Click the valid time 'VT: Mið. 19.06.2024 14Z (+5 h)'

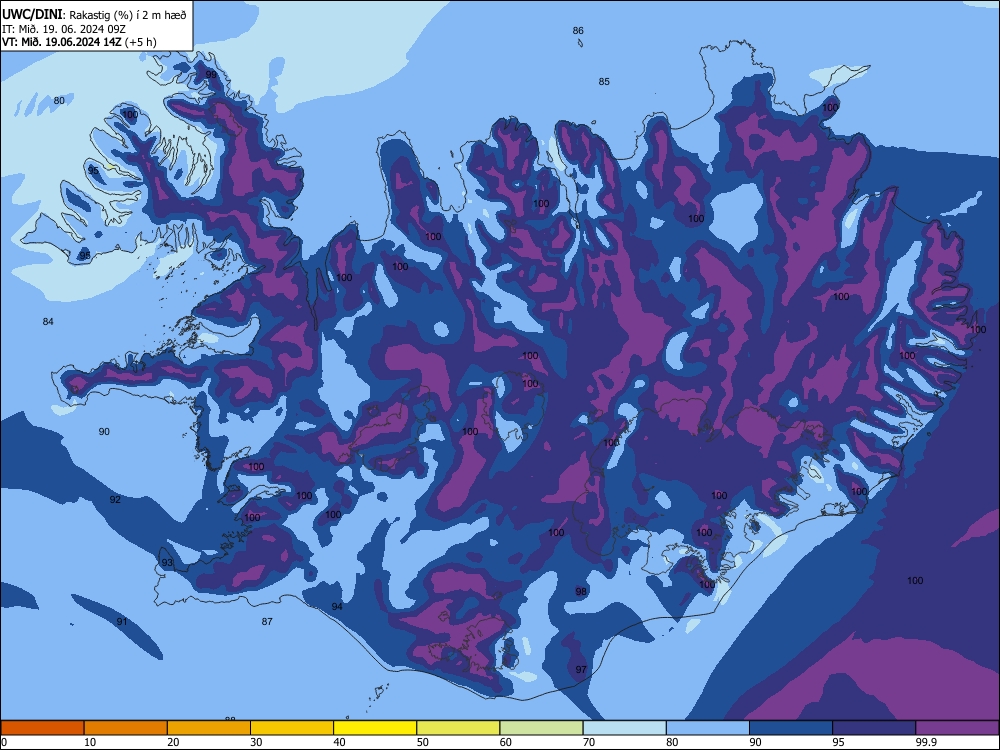[79, 42]
